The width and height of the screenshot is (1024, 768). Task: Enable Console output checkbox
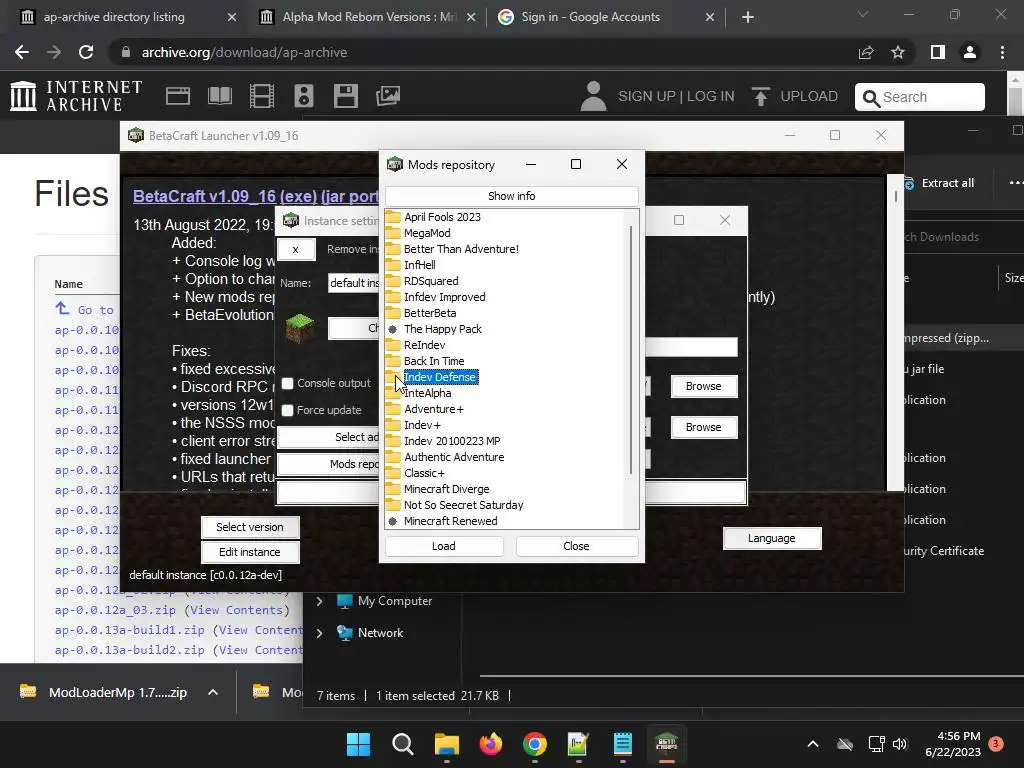tap(287, 383)
